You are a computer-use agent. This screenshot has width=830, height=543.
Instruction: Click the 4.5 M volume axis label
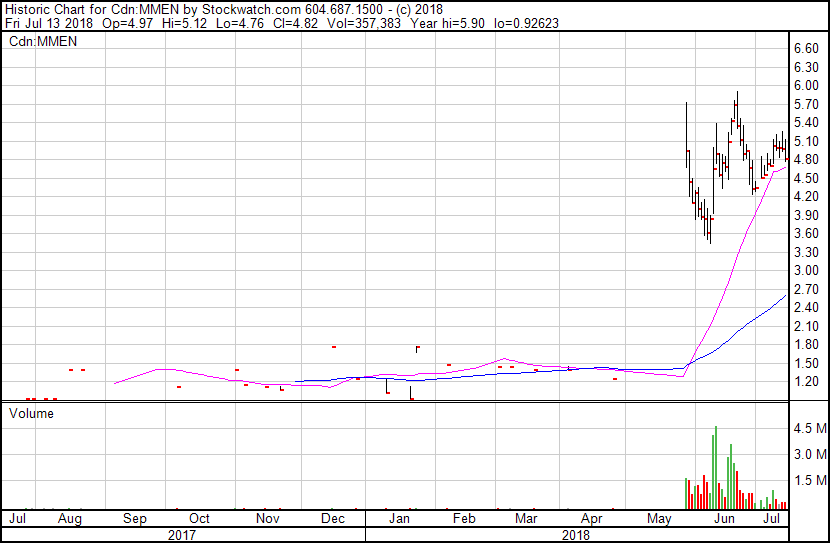(810, 428)
